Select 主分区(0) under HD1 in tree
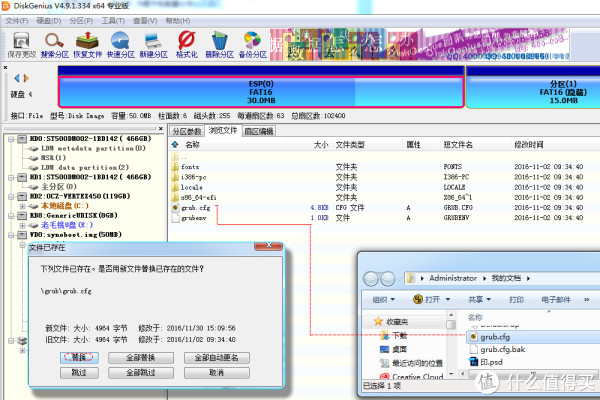 click(x=59, y=187)
